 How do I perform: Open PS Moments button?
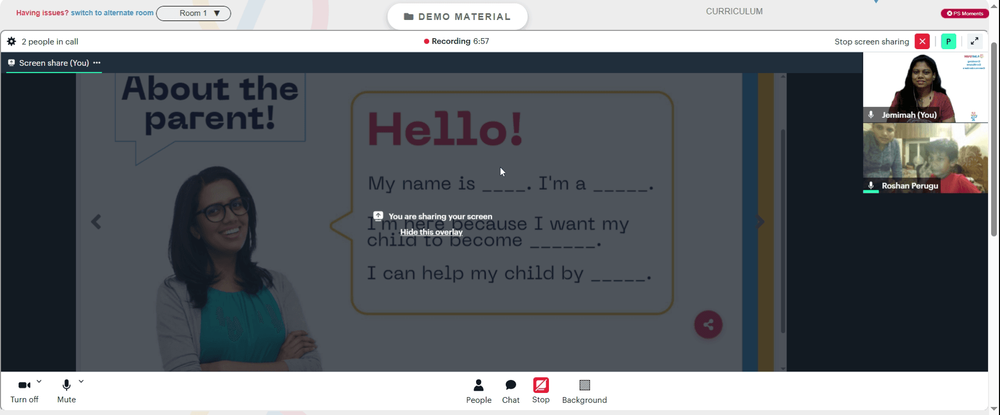point(964,13)
